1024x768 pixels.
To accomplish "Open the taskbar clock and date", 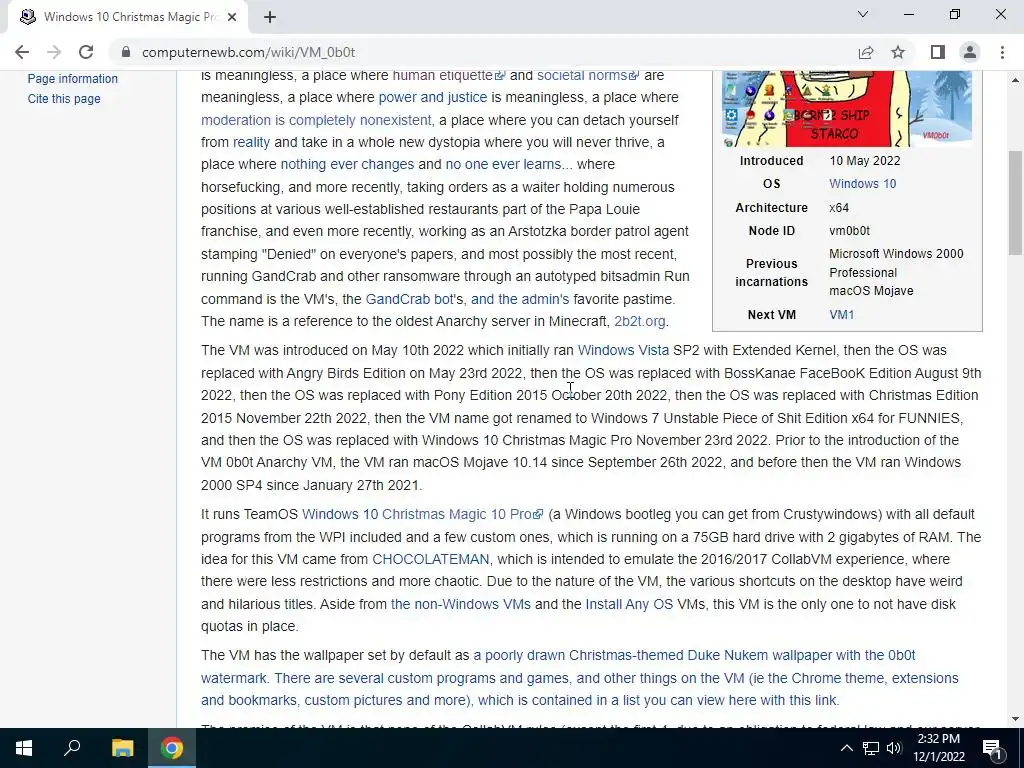I will pos(939,748).
